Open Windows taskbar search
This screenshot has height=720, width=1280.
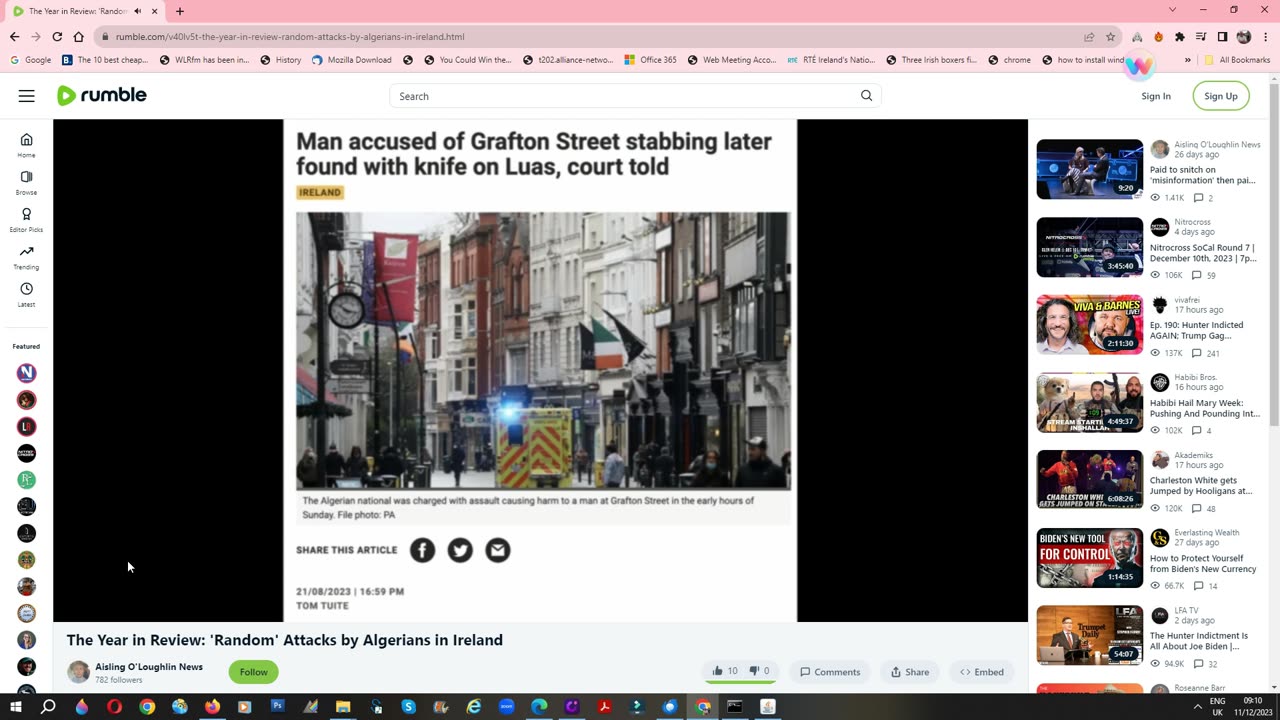[x=48, y=707]
